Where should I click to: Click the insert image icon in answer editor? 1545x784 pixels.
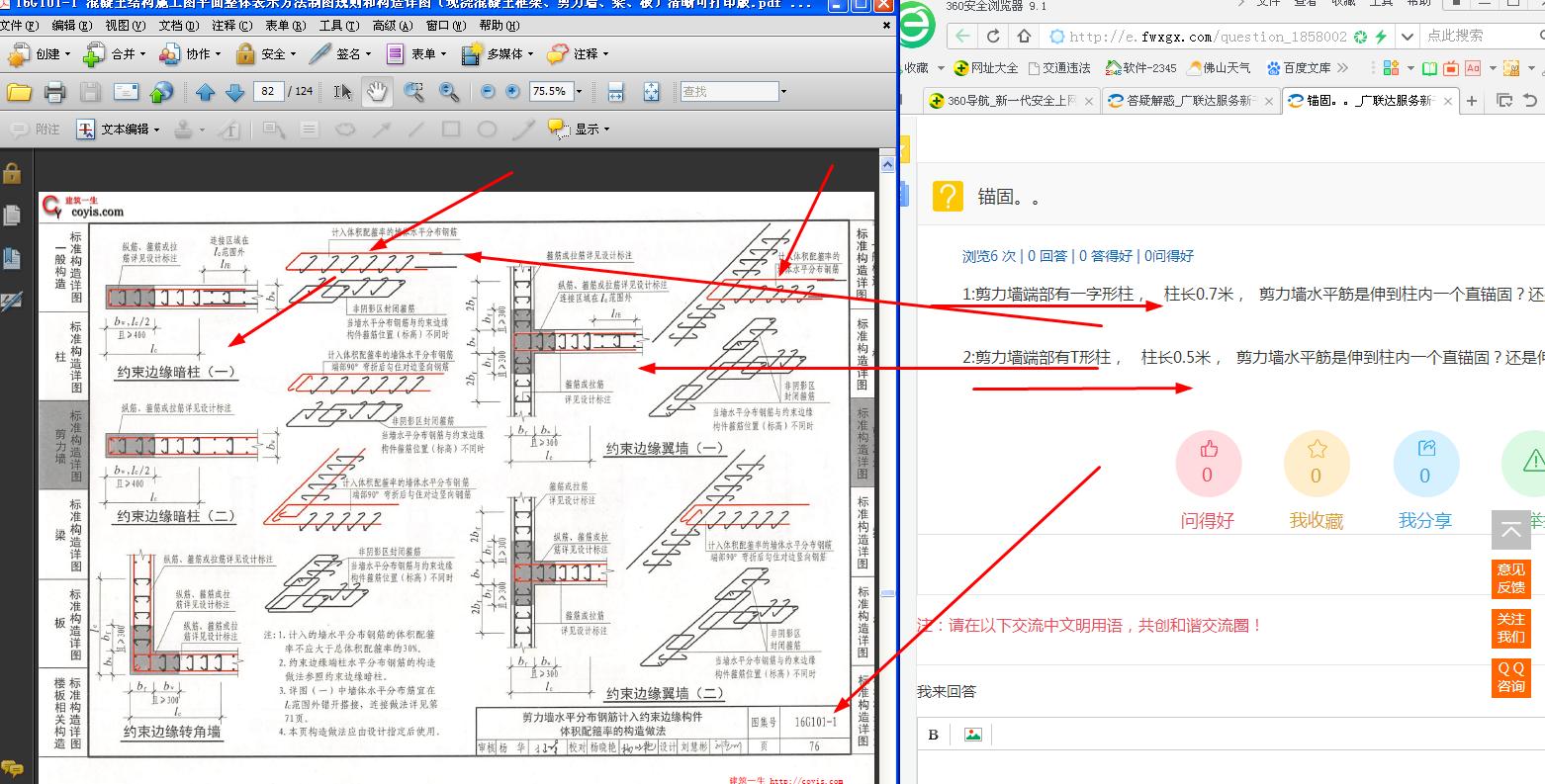[973, 735]
